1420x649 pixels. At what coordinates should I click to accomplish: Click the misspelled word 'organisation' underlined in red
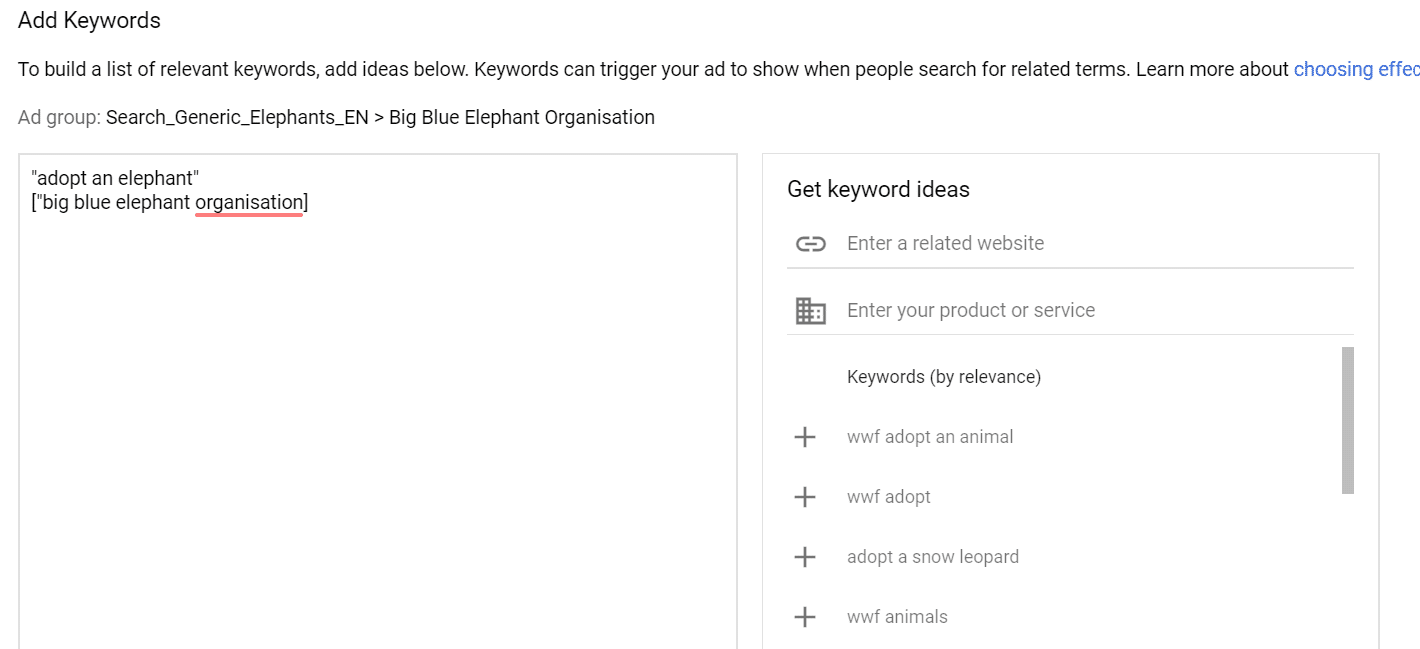249,203
